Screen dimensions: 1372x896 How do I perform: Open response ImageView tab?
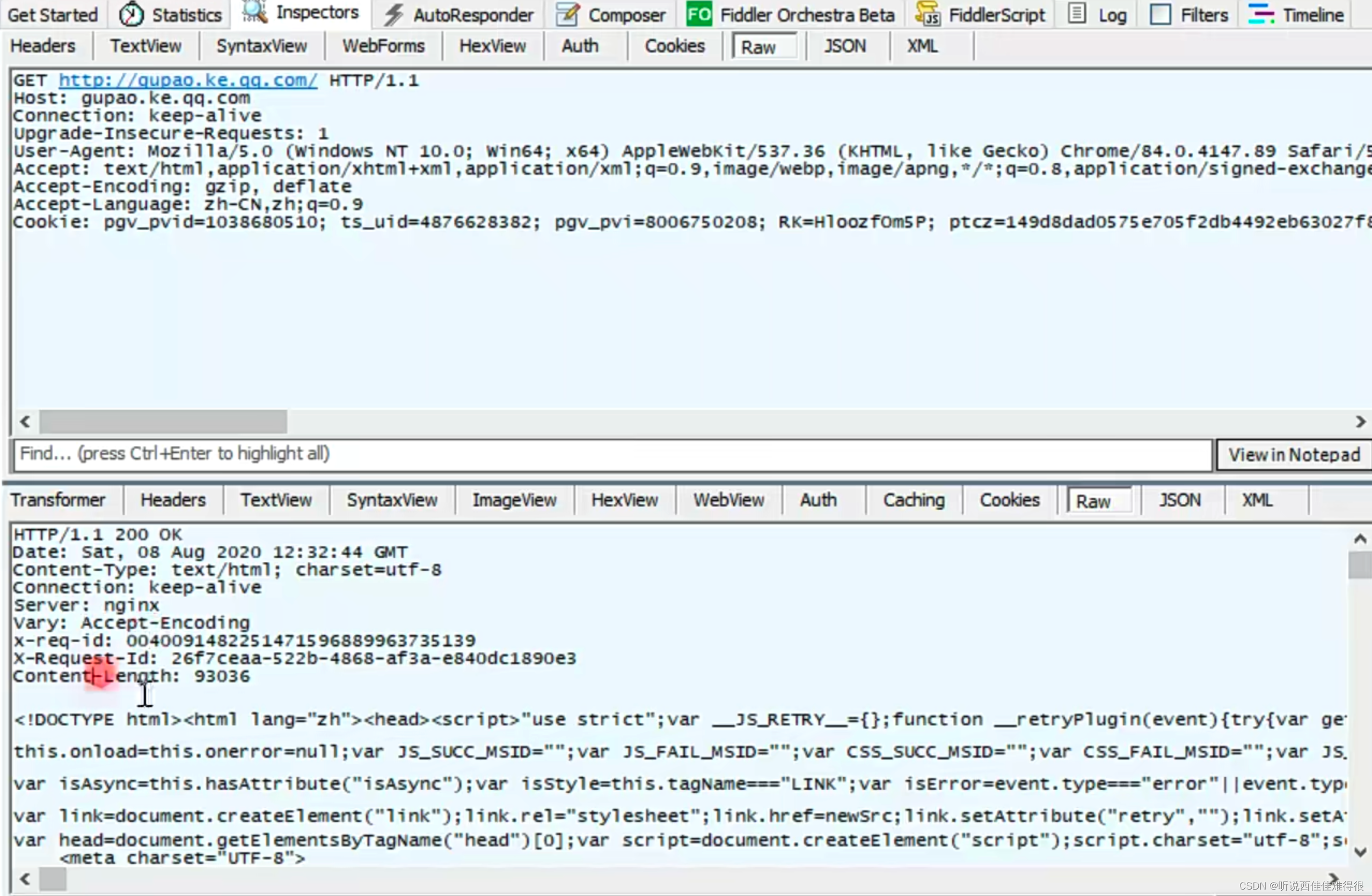514,500
